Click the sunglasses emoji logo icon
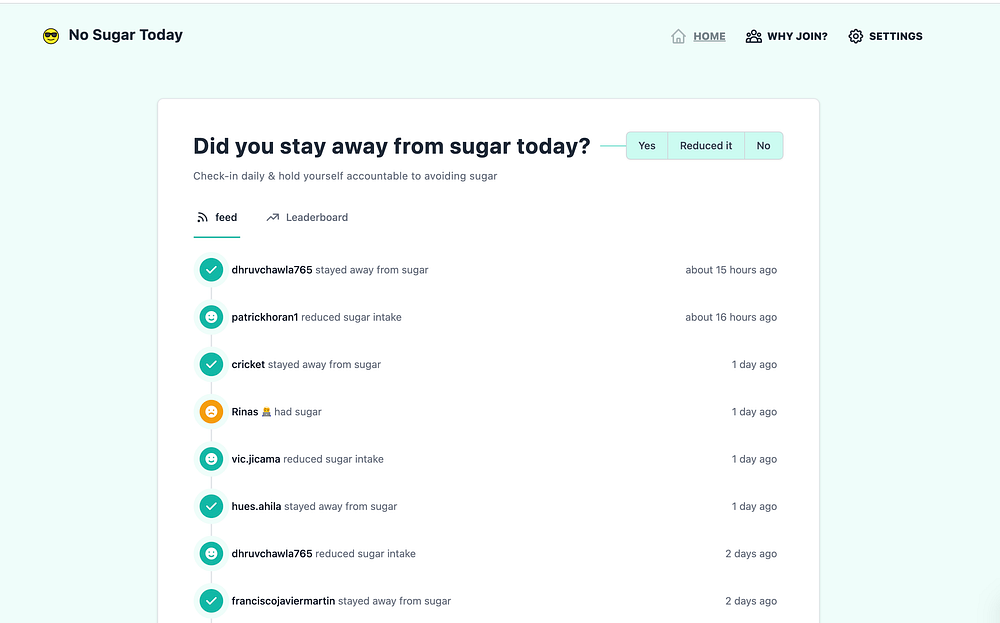This screenshot has height=623, width=1000. [x=51, y=36]
